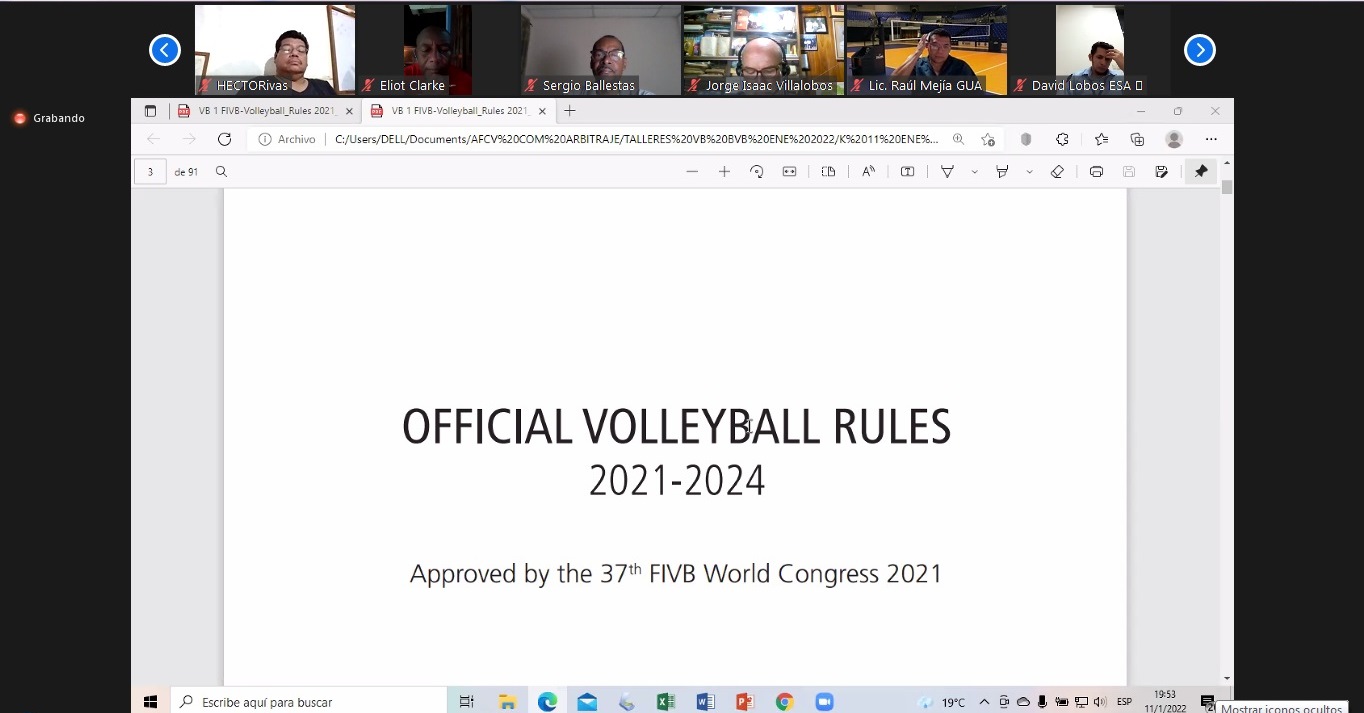Close the second FIVB-Volleyball_Rules tab

pyautogui.click(x=541, y=111)
